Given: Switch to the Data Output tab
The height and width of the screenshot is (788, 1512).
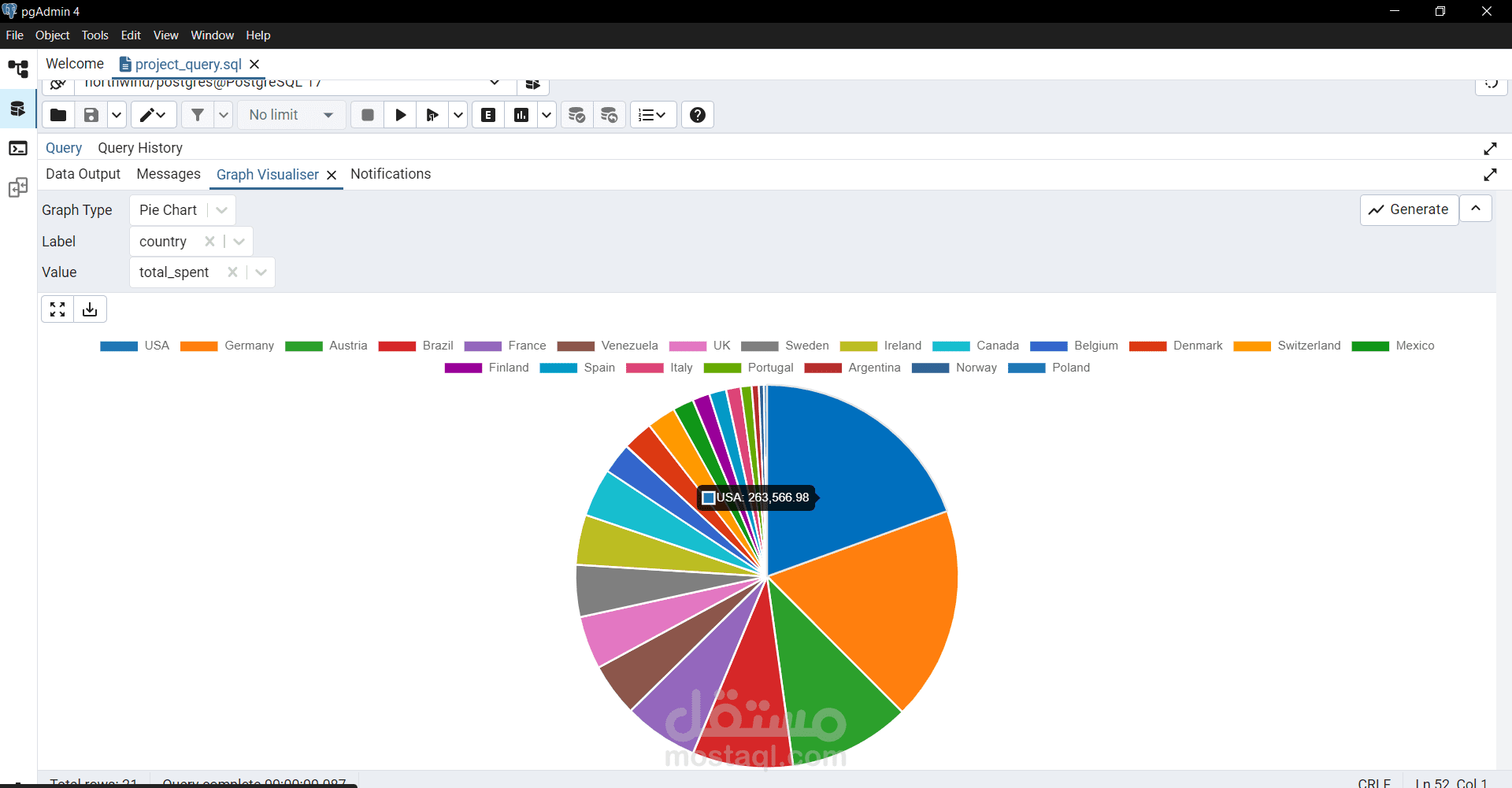Looking at the screenshot, I should click(83, 174).
